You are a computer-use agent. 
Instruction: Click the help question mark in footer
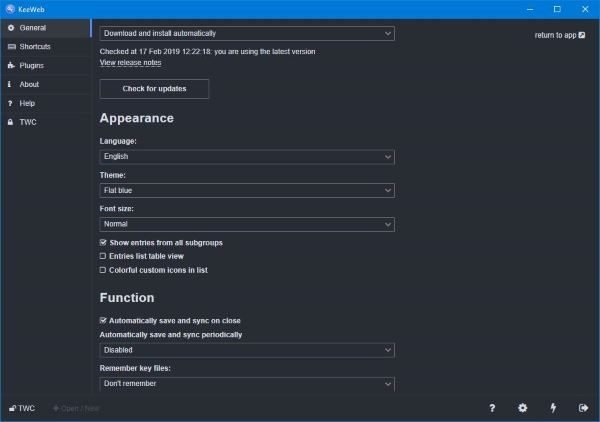(492, 408)
